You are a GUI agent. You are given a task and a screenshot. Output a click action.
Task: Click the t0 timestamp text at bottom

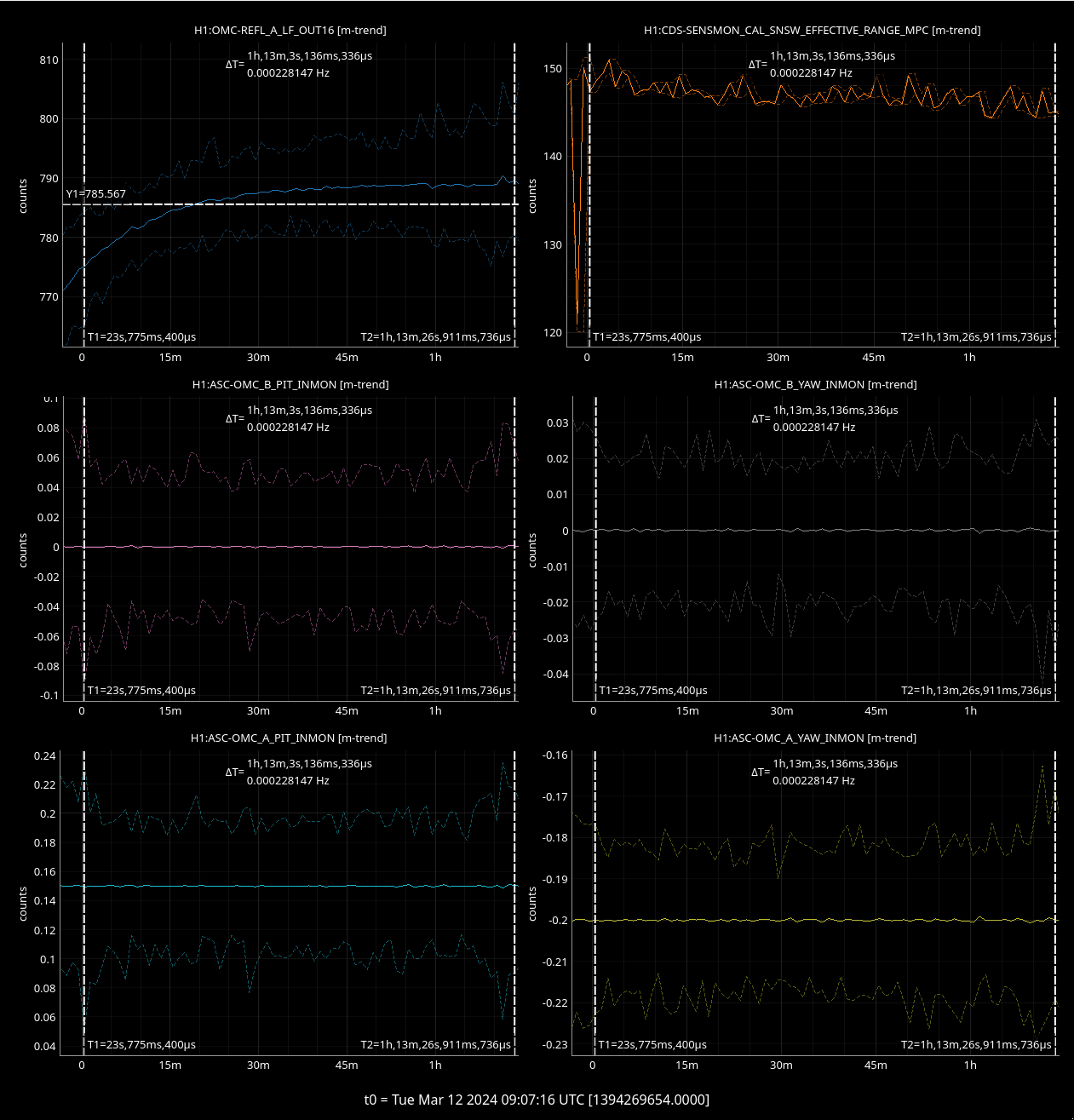pyautogui.click(x=537, y=1100)
